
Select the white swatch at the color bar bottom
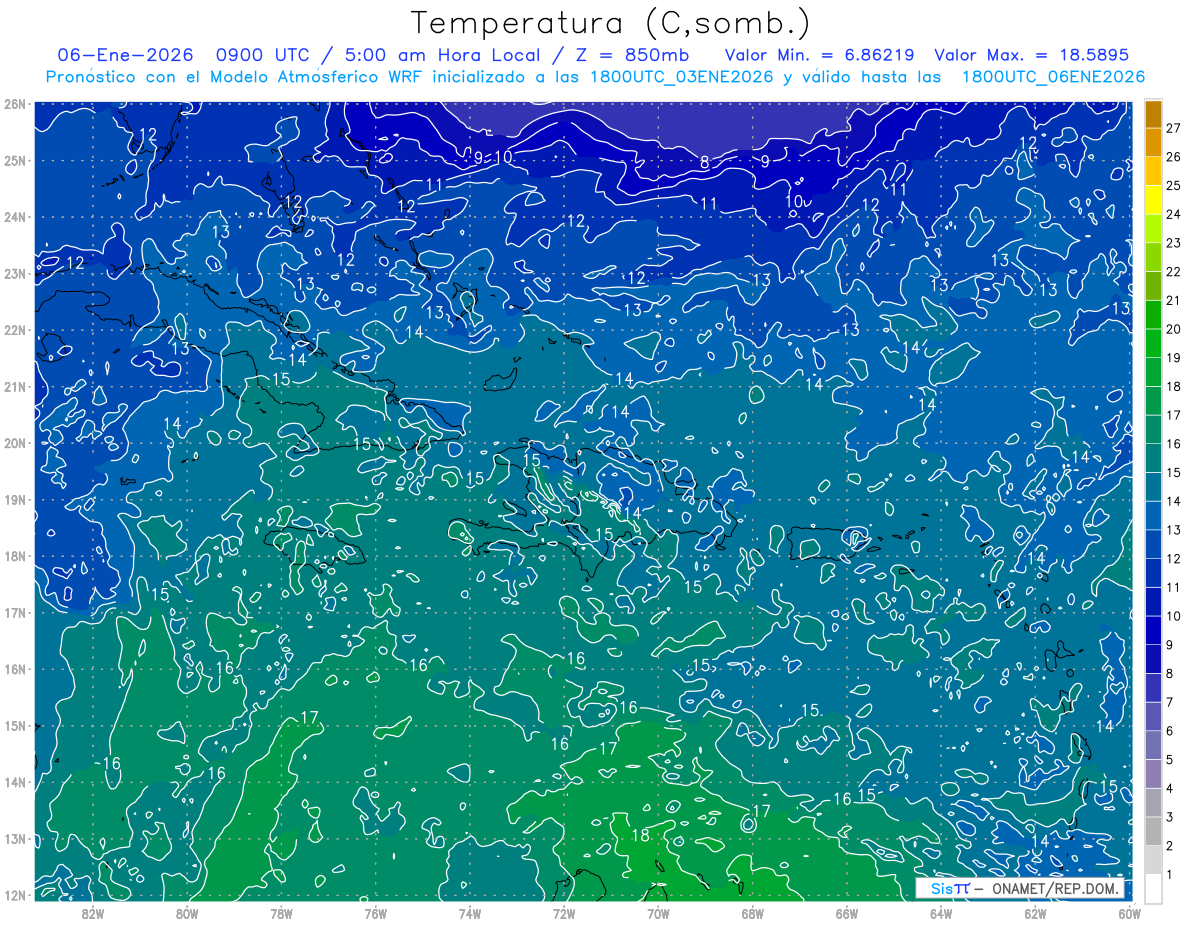(1153, 890)
